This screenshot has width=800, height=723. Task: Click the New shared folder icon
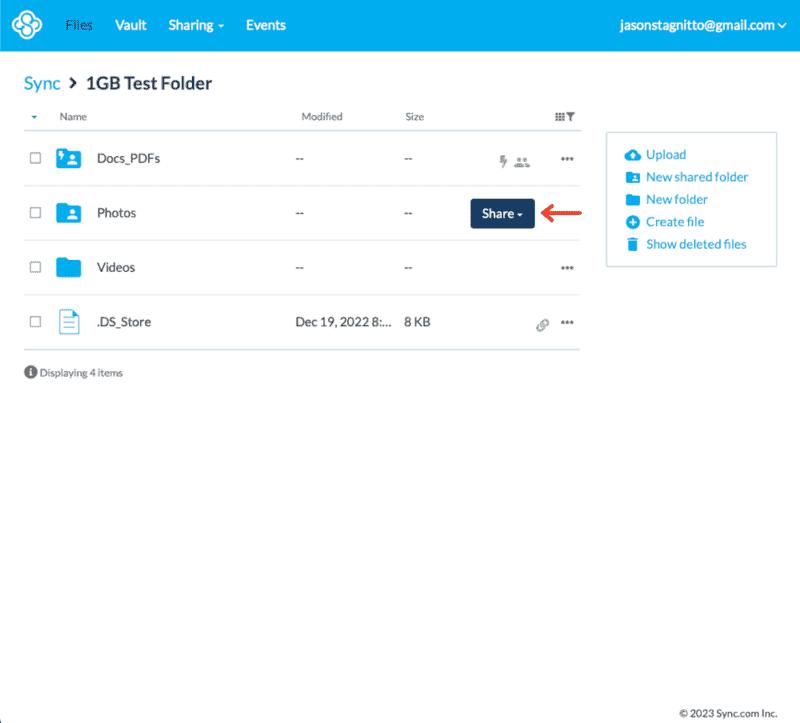(635, 177)
